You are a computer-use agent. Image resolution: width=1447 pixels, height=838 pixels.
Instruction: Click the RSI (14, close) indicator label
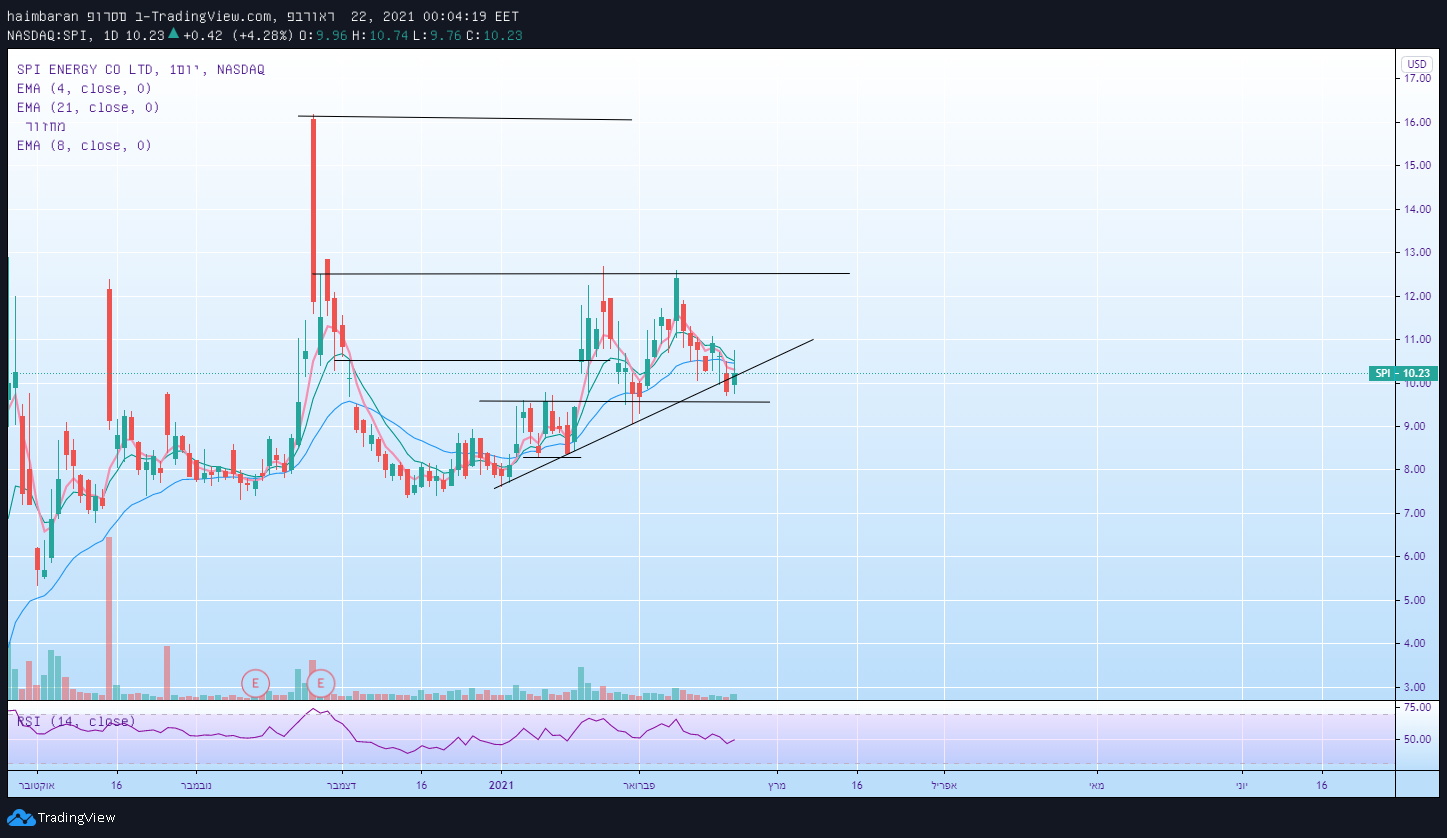[76, 721]
